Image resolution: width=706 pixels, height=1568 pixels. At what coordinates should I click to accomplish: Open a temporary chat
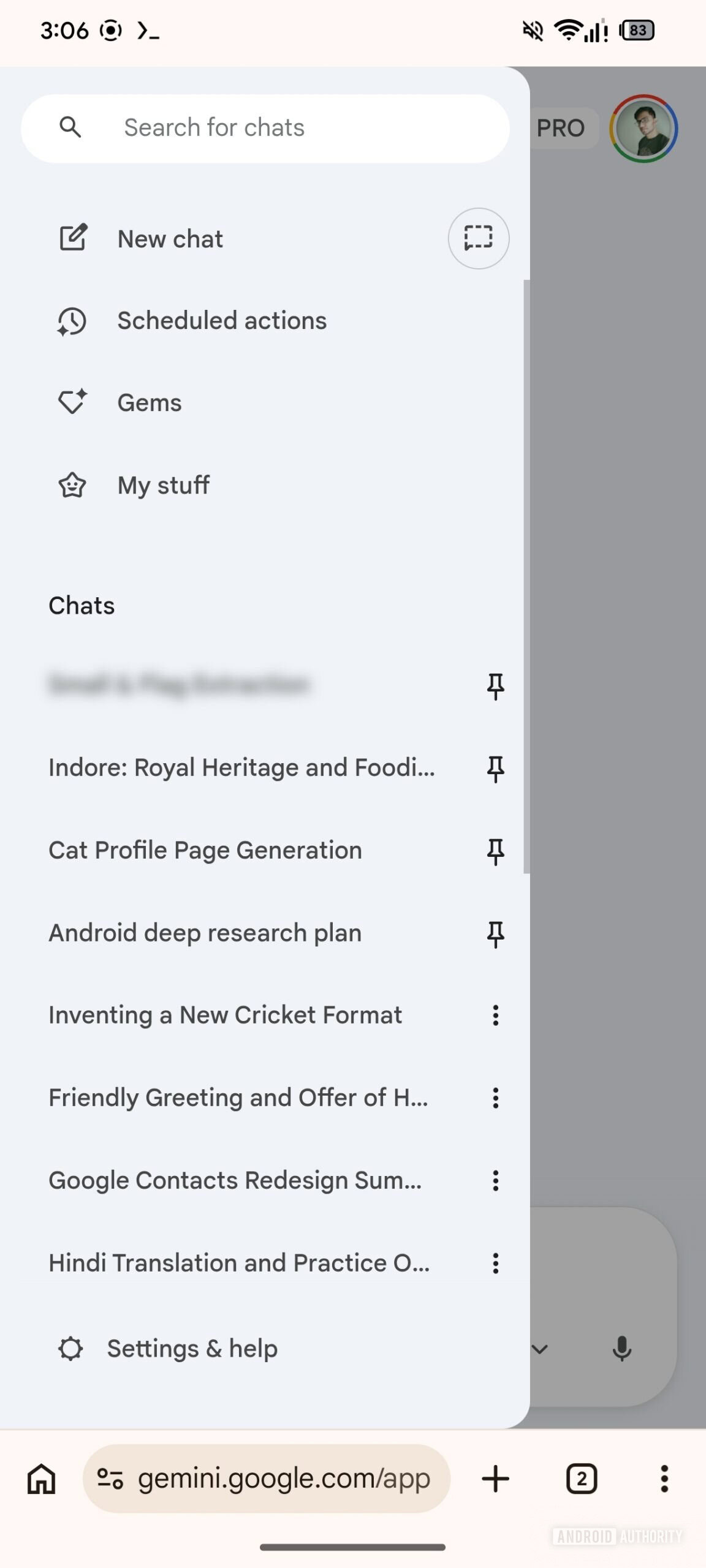coord(478,238)
